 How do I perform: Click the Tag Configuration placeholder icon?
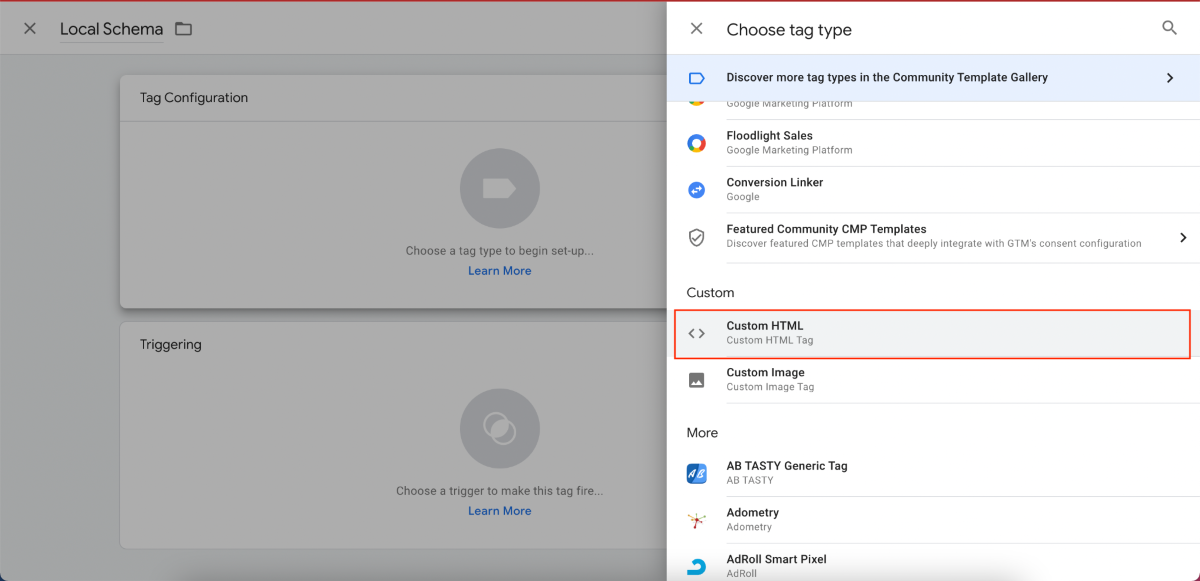click(x=500, y=189)
